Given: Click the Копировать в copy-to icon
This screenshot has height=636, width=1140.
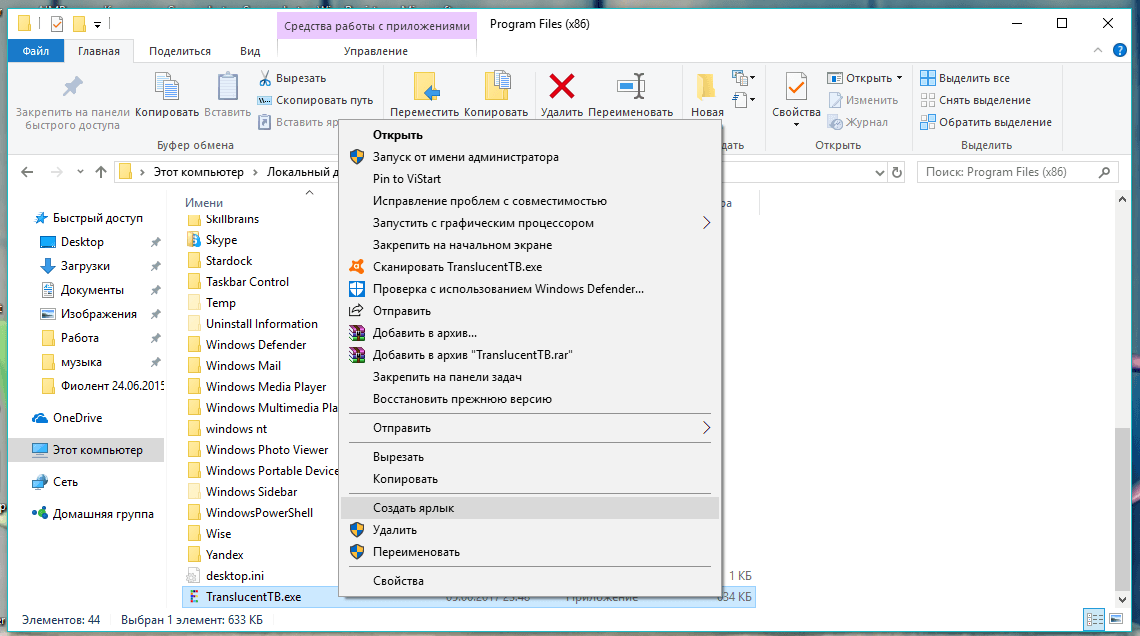Looking at the screenshot, I should point(497,86).
